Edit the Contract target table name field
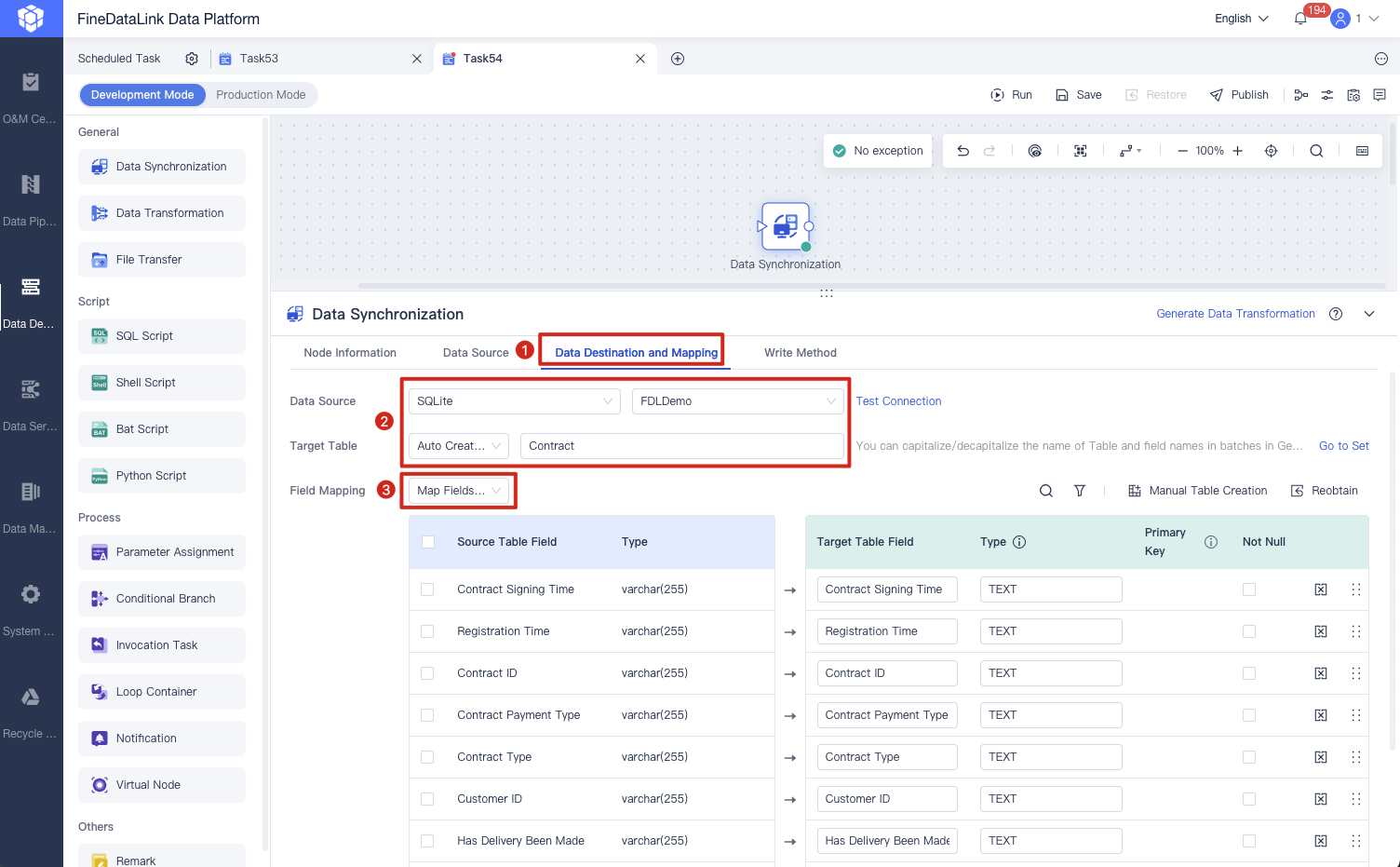This screenshot has height=867, width=1400. pos(682,446)
